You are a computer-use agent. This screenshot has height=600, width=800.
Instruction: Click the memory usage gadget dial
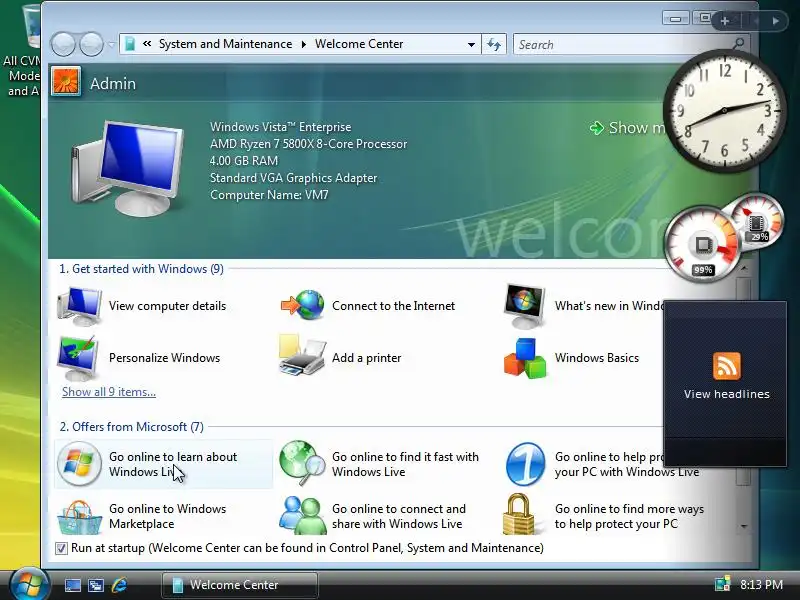point(757,221)
